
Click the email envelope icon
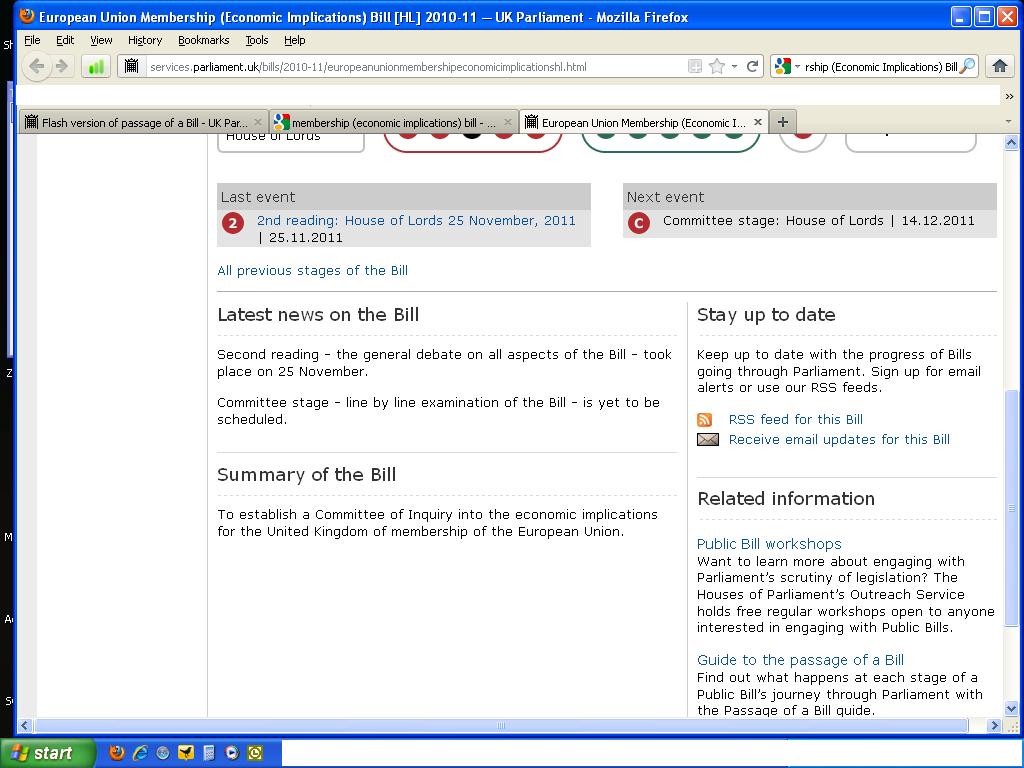pos(708,440)
